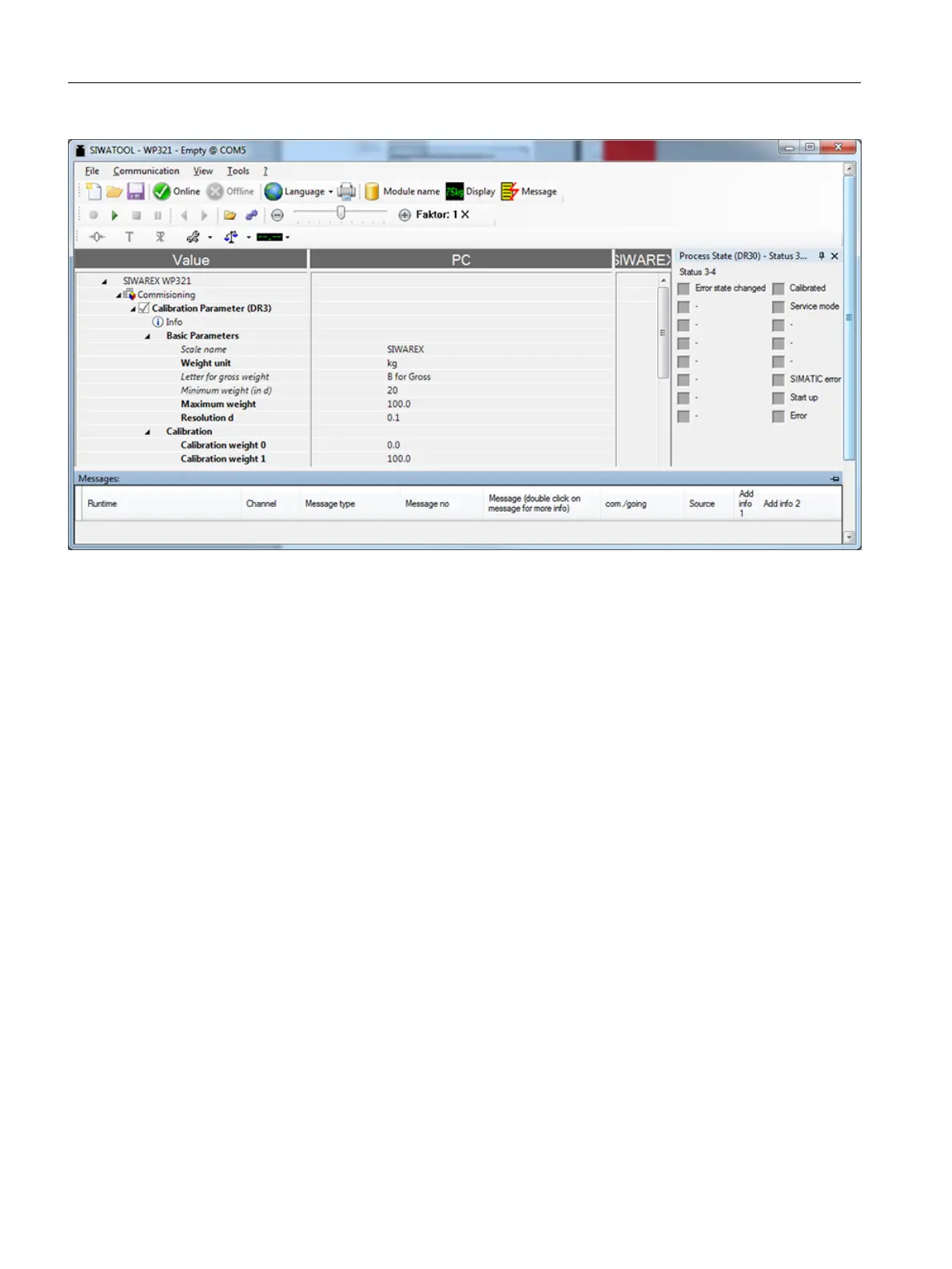Step back with the left arrow

(x=185, y=215)
